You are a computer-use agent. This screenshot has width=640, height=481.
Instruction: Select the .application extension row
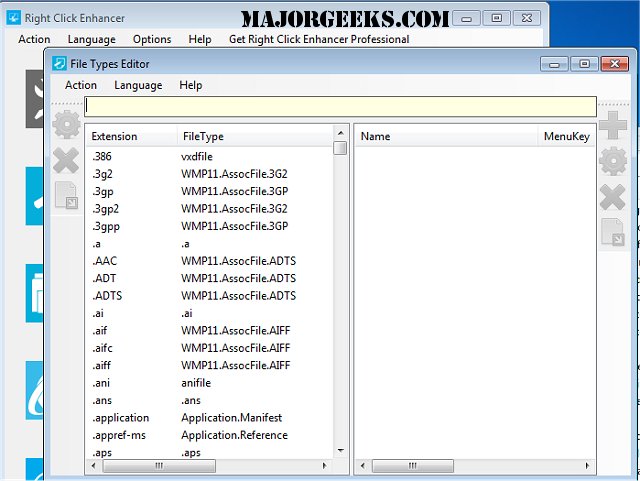coord(210,418)
